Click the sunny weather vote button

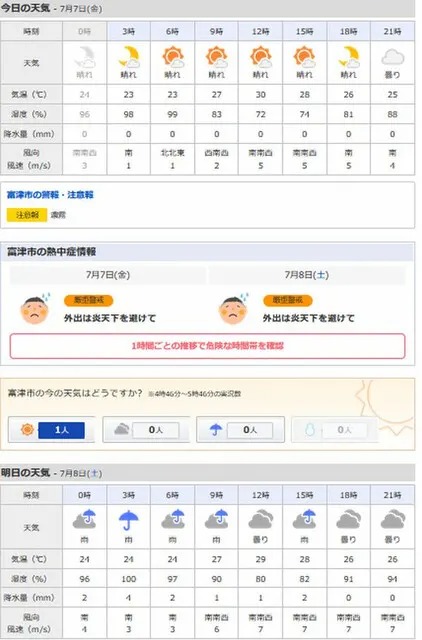[x=51, y=429]
